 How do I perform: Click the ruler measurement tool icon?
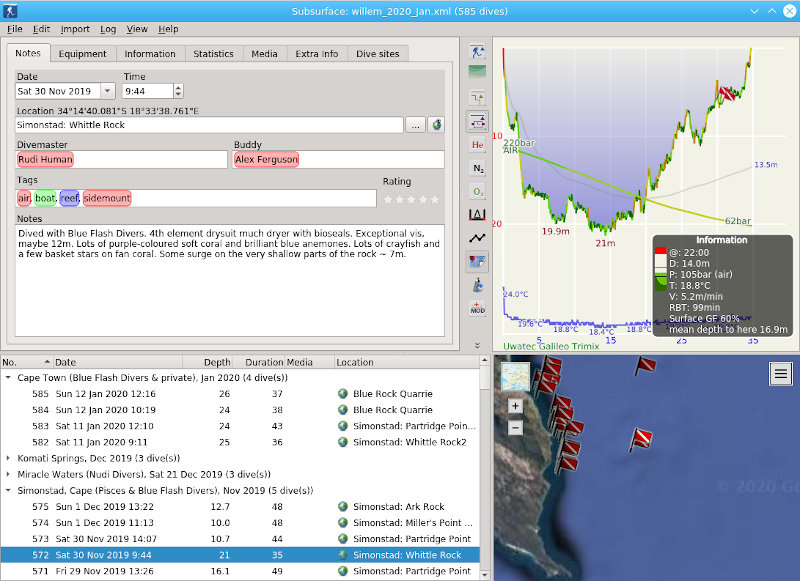point(477,214)
